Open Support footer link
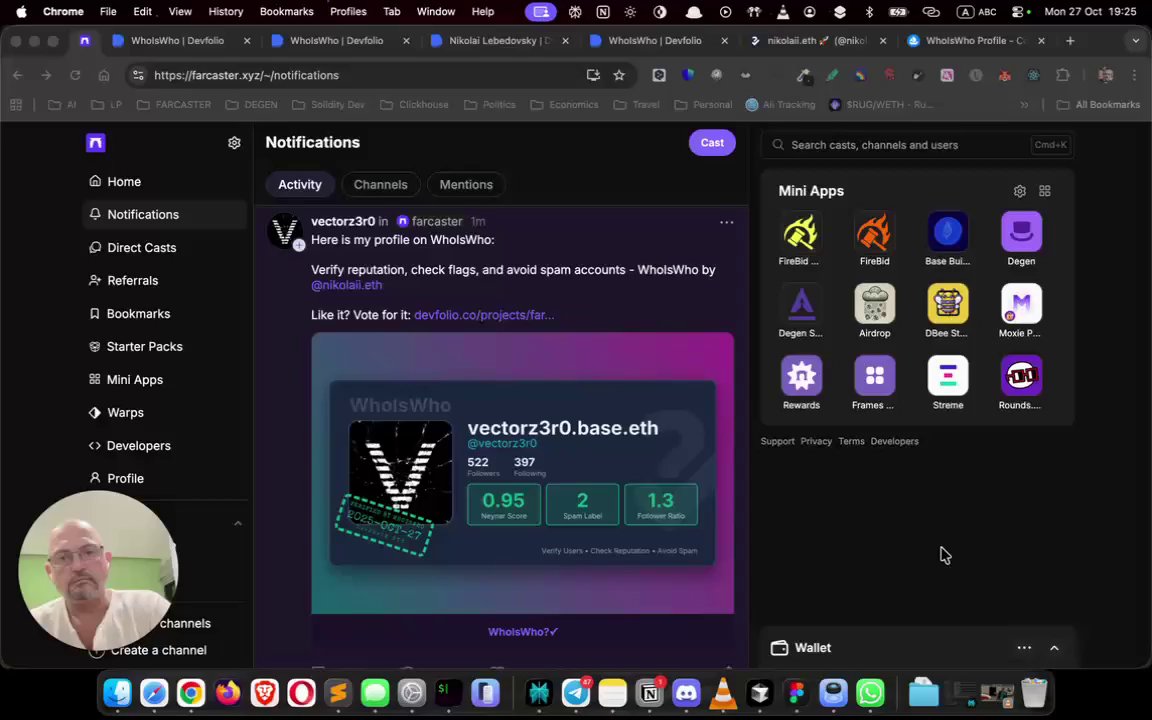 click(x=777, y=442)
